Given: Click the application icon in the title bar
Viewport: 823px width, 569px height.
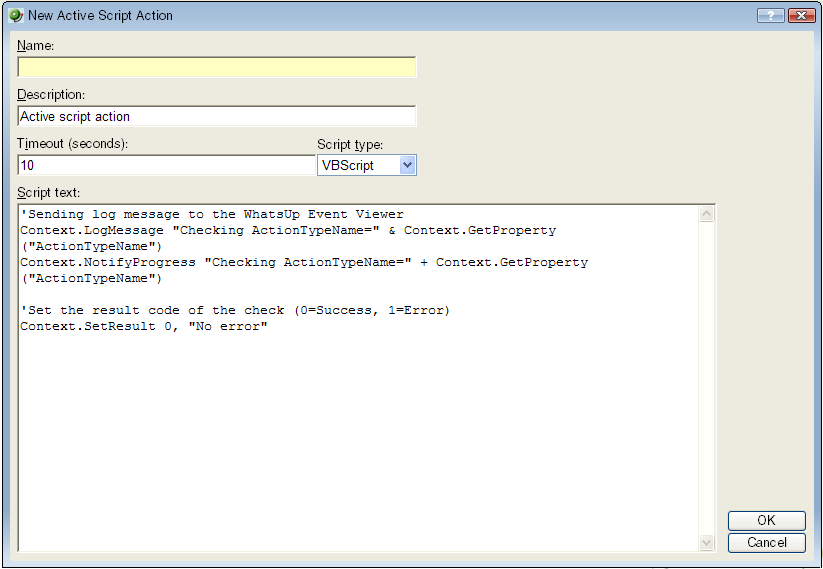Looking at the screenshot, I should 15,15.
